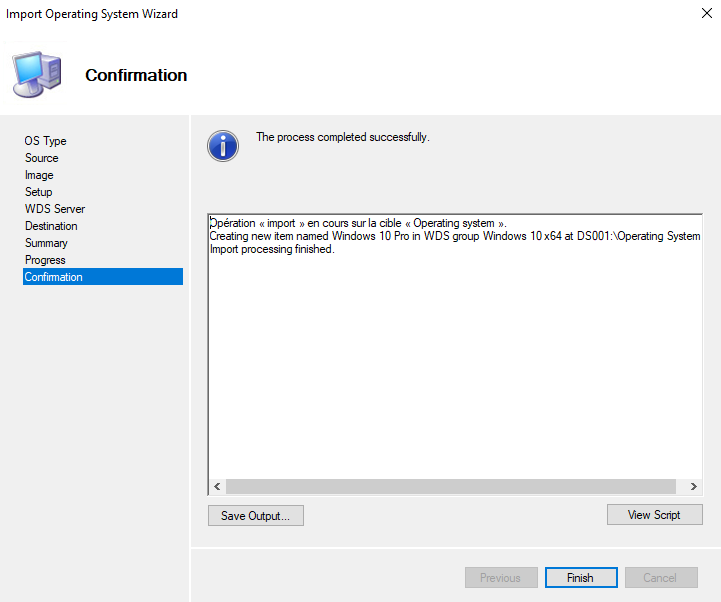721x602 pixels.
Task: Open the View Script button
Action: 654,515
